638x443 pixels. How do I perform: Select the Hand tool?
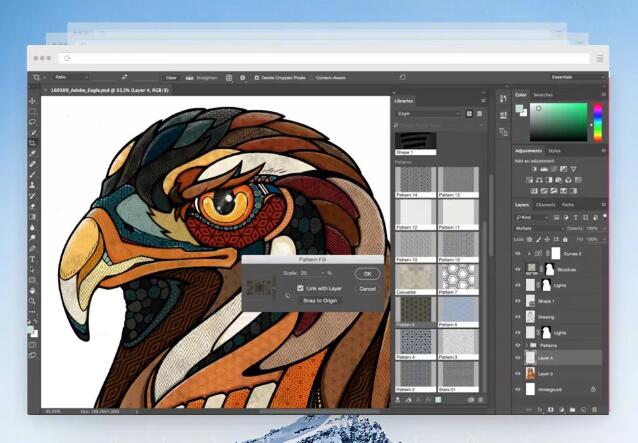tap(33, 291)
